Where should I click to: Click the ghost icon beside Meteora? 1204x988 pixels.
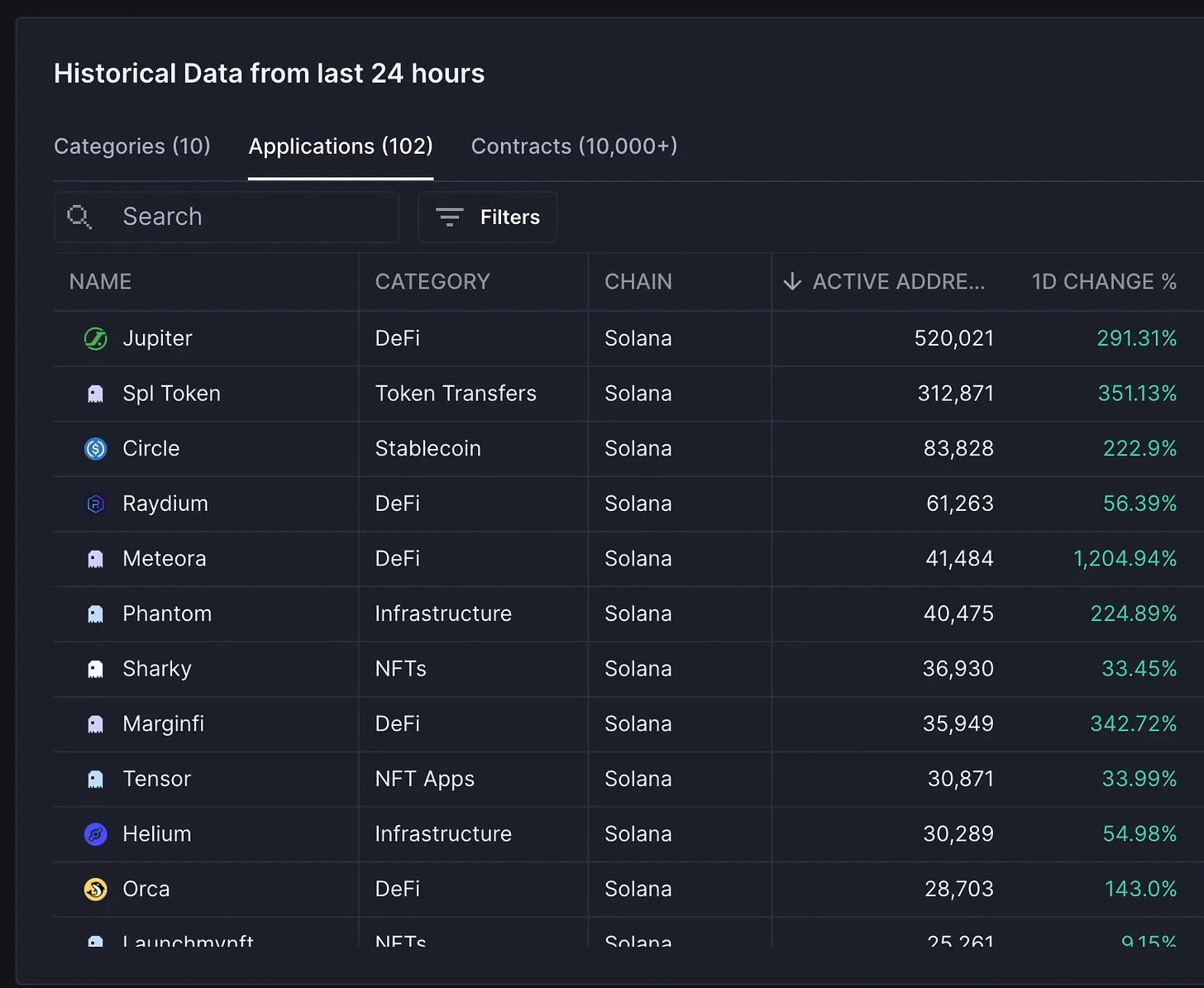point(96,560)
